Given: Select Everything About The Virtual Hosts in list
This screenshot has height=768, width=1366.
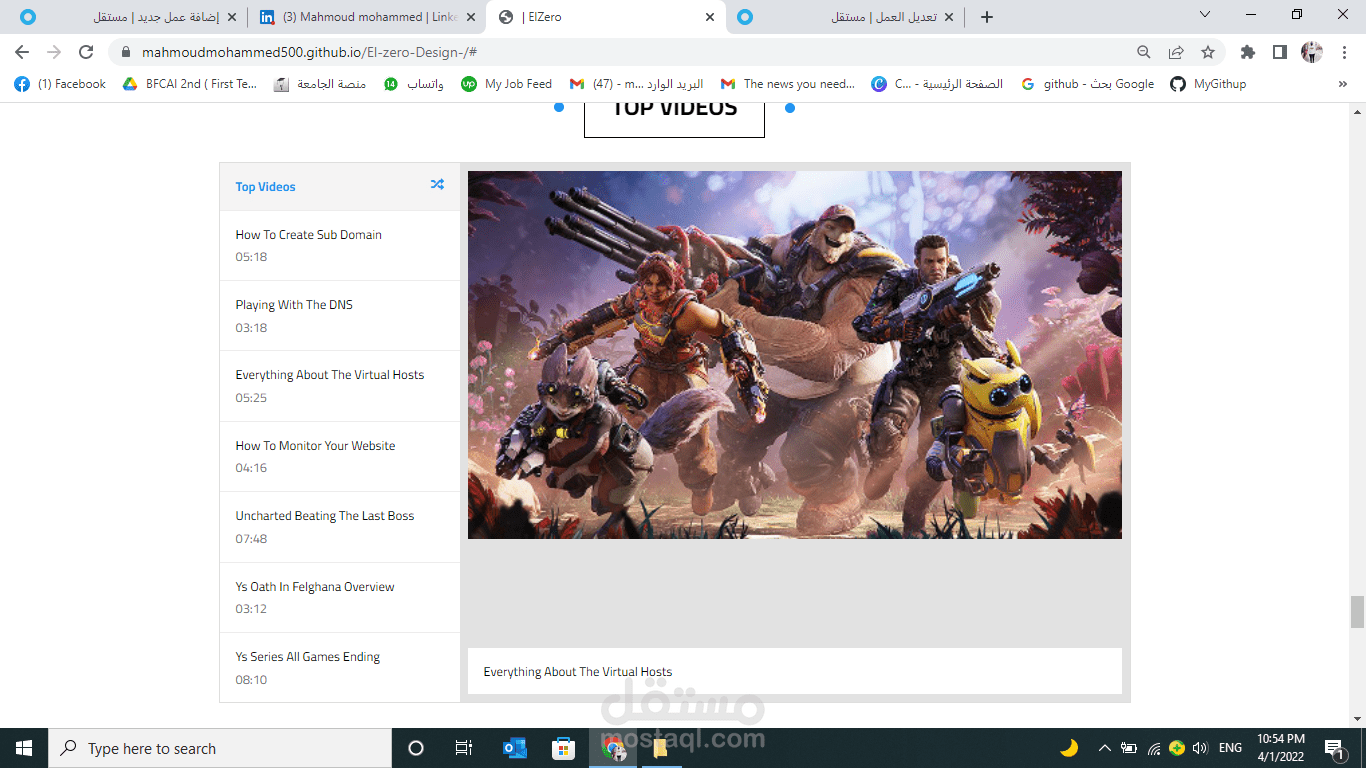Looking at the screenshot, I should point(340,386).
